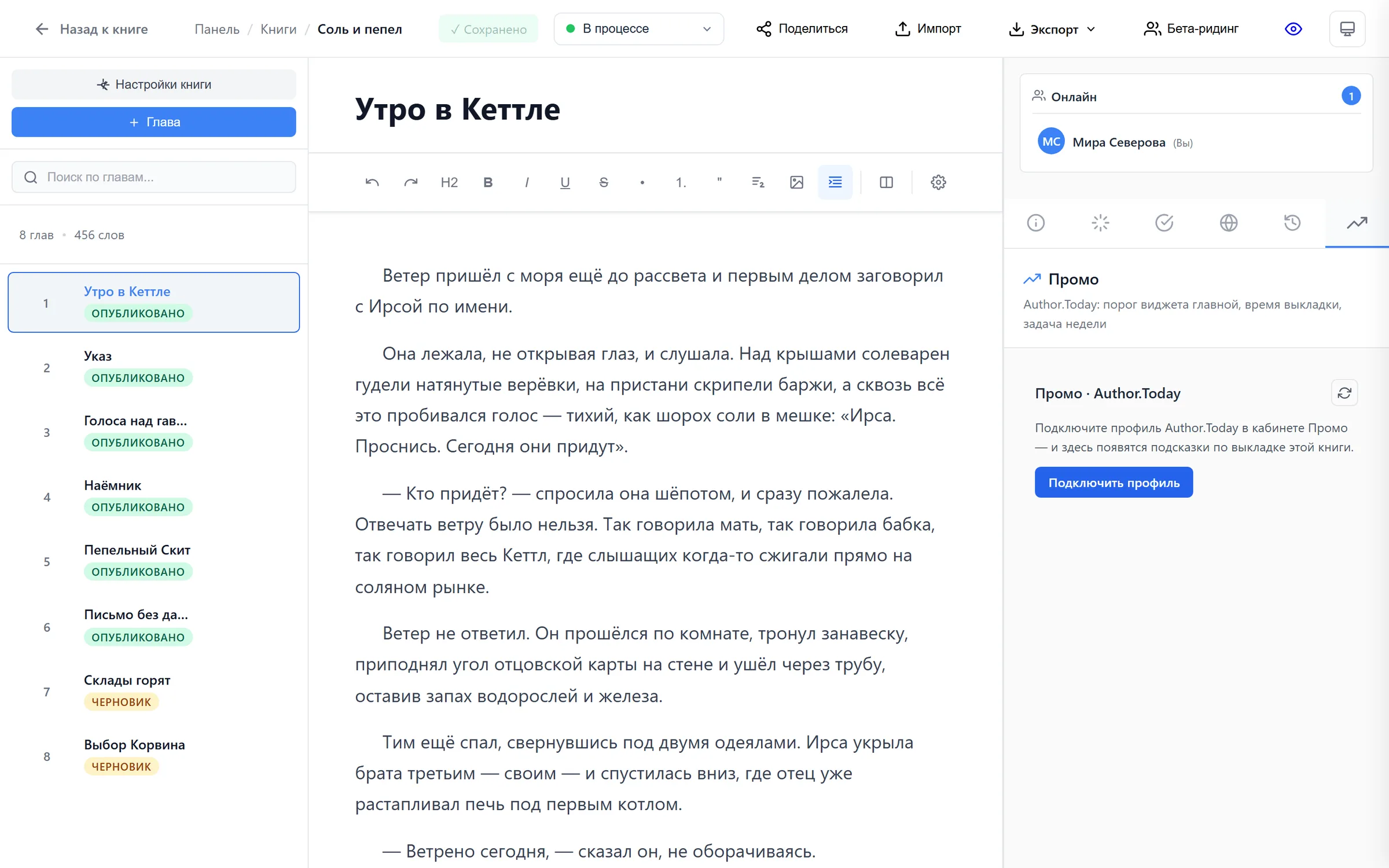
Task: Refresh the Author.Today promo card
Action: (x=1344, y=393)
